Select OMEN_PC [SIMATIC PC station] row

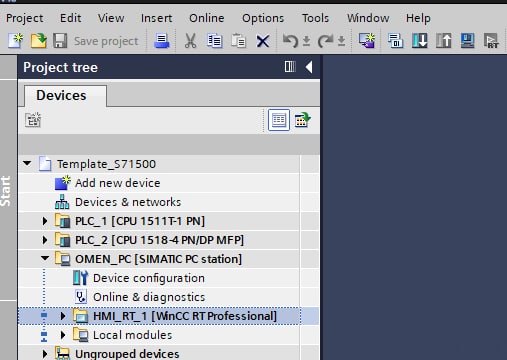pos(159,259)
